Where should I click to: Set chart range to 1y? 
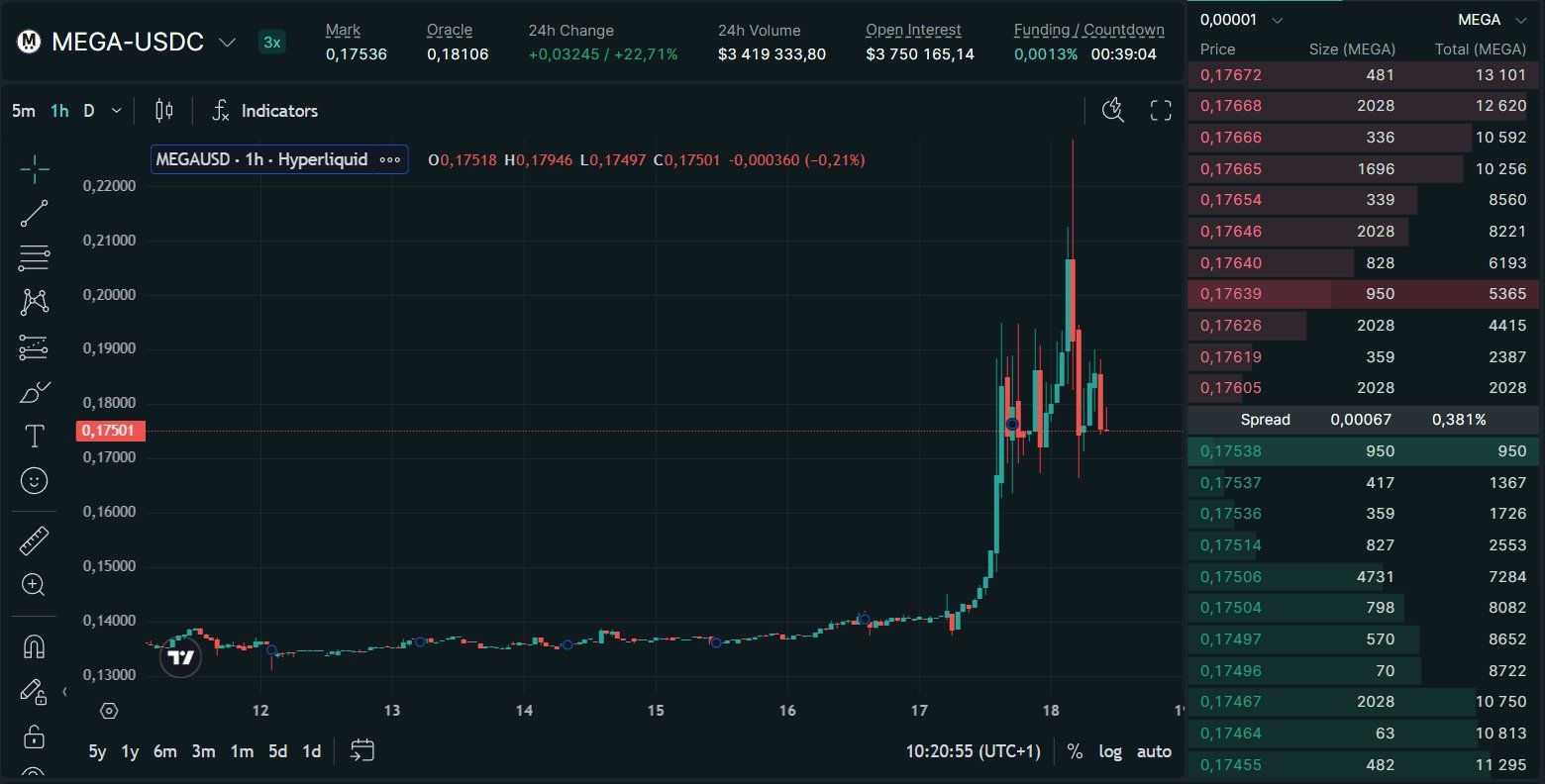click(130, 751)
